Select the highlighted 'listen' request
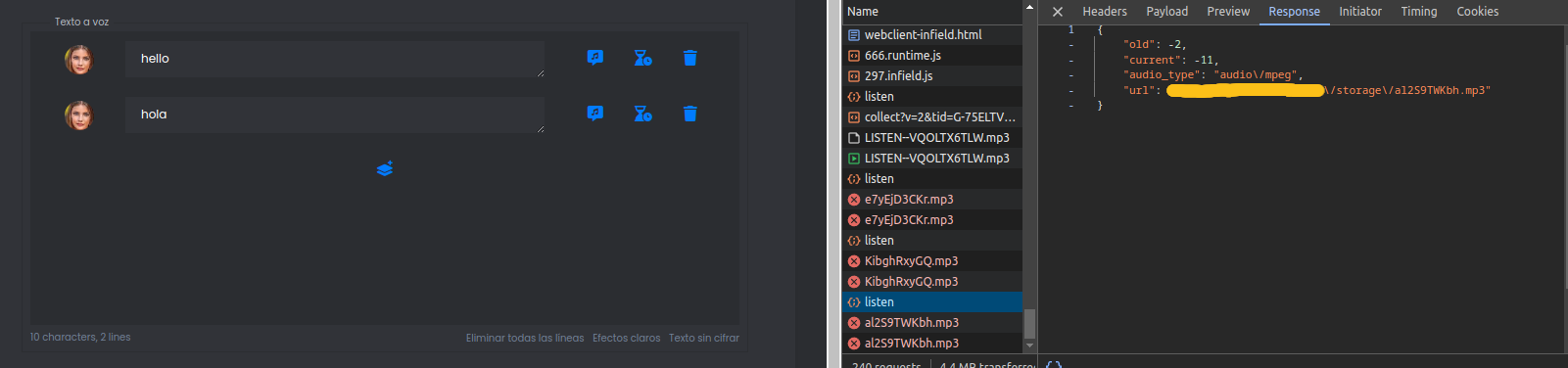The height and width of the screenshot is (368, 1568). tap(932, 301)
